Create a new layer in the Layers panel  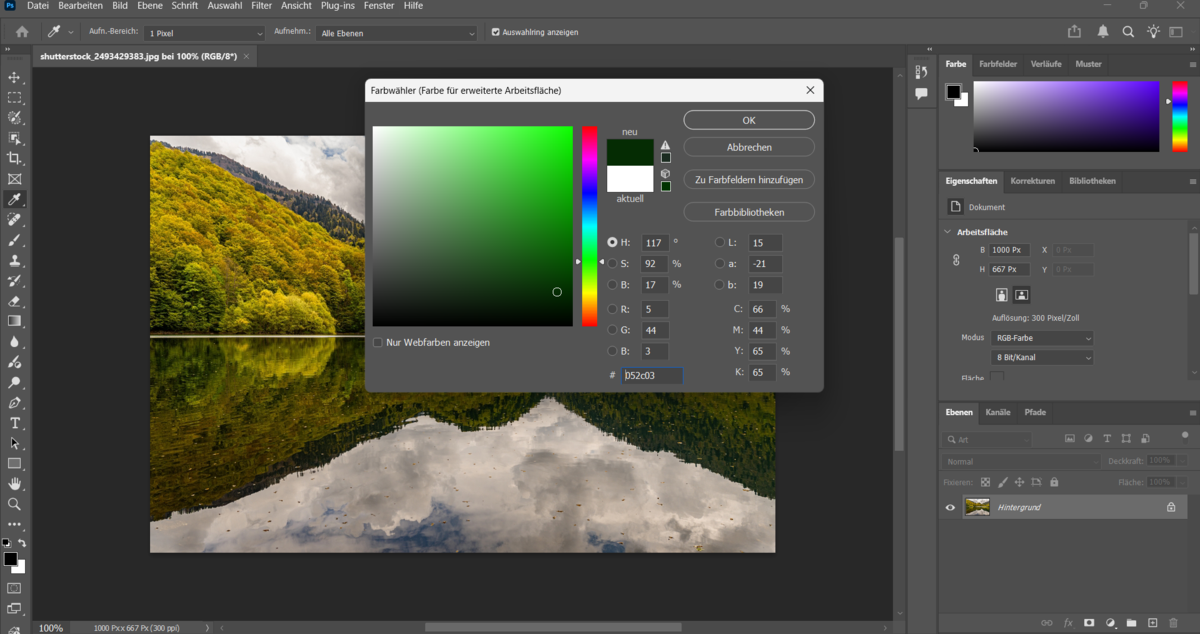[x=1152, y=623]
